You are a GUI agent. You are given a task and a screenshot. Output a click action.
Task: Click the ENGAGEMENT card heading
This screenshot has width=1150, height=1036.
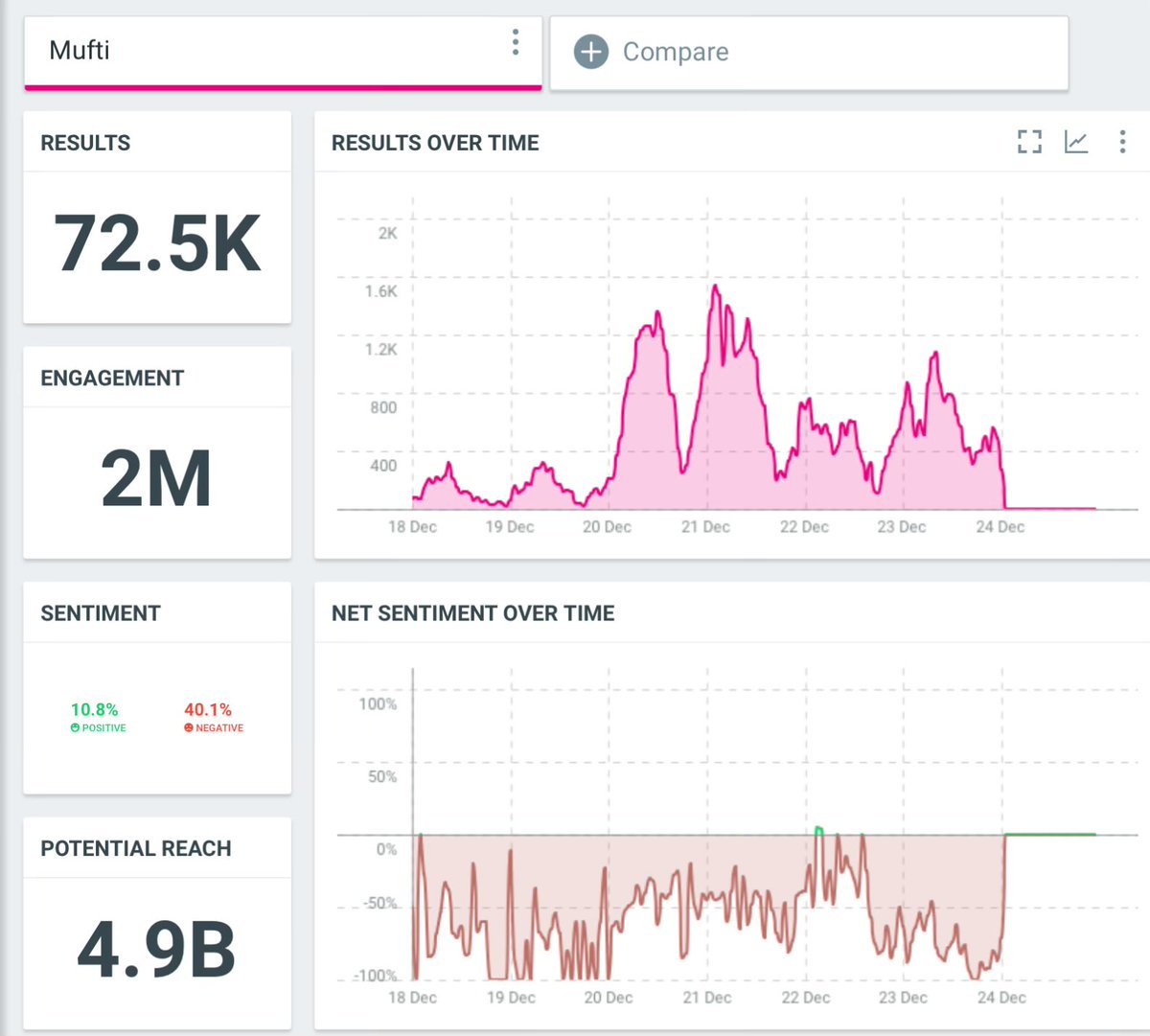[x=112, y=379]
